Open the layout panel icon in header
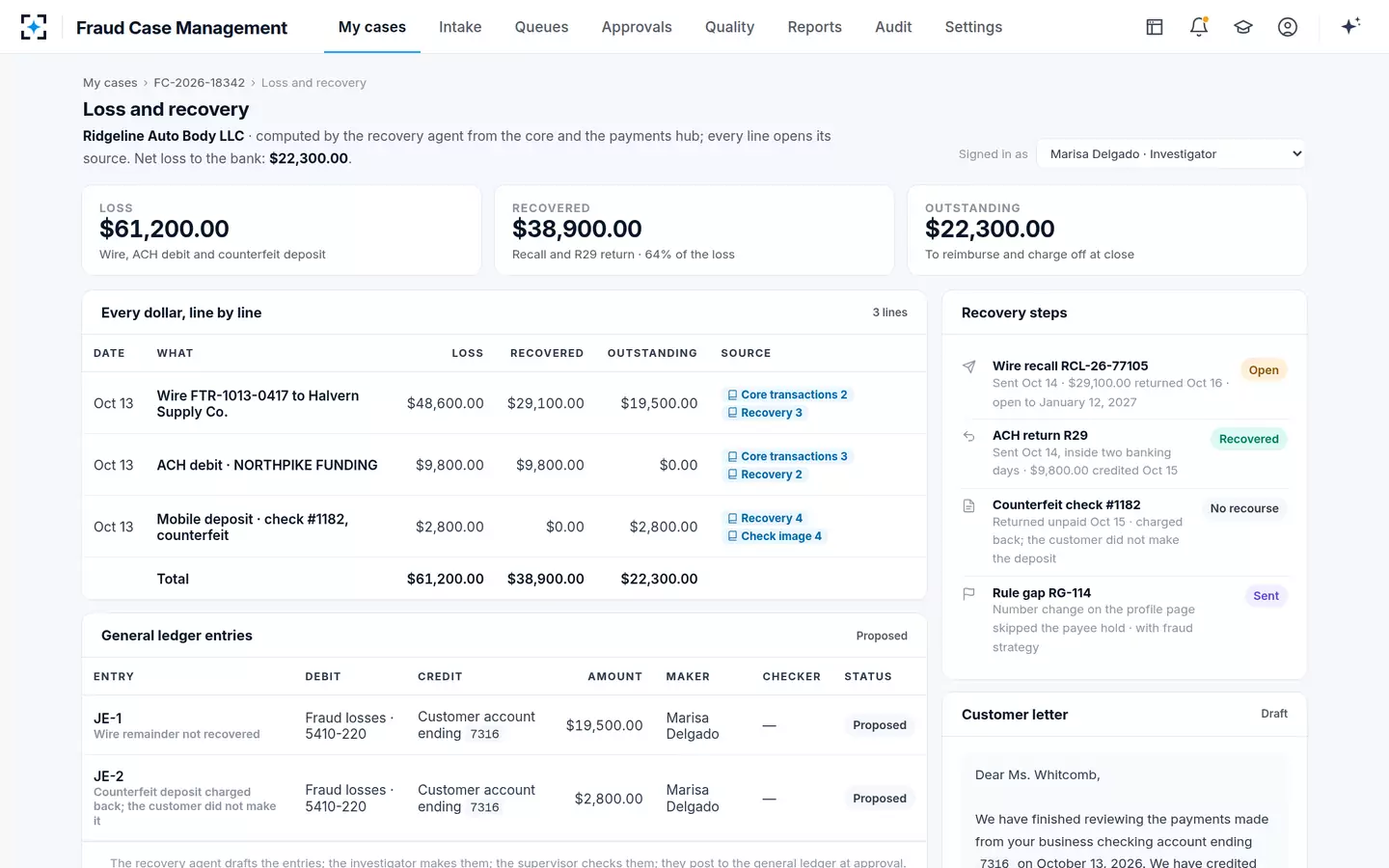Image resolution: width=1389 pixels, height=868 pixels. (x=1155, y=27)
